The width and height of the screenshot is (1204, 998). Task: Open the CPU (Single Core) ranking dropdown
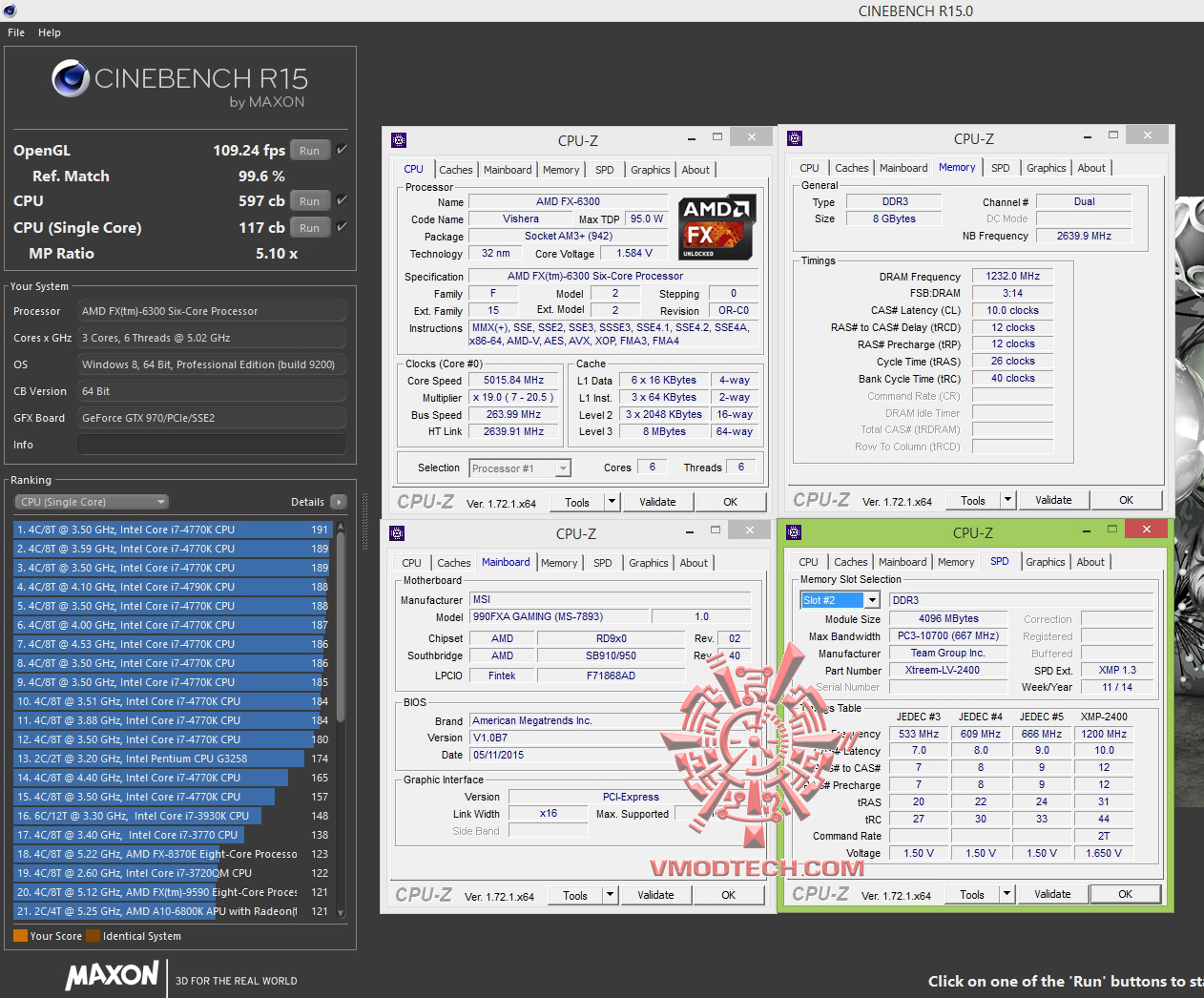tap(92, 502)
